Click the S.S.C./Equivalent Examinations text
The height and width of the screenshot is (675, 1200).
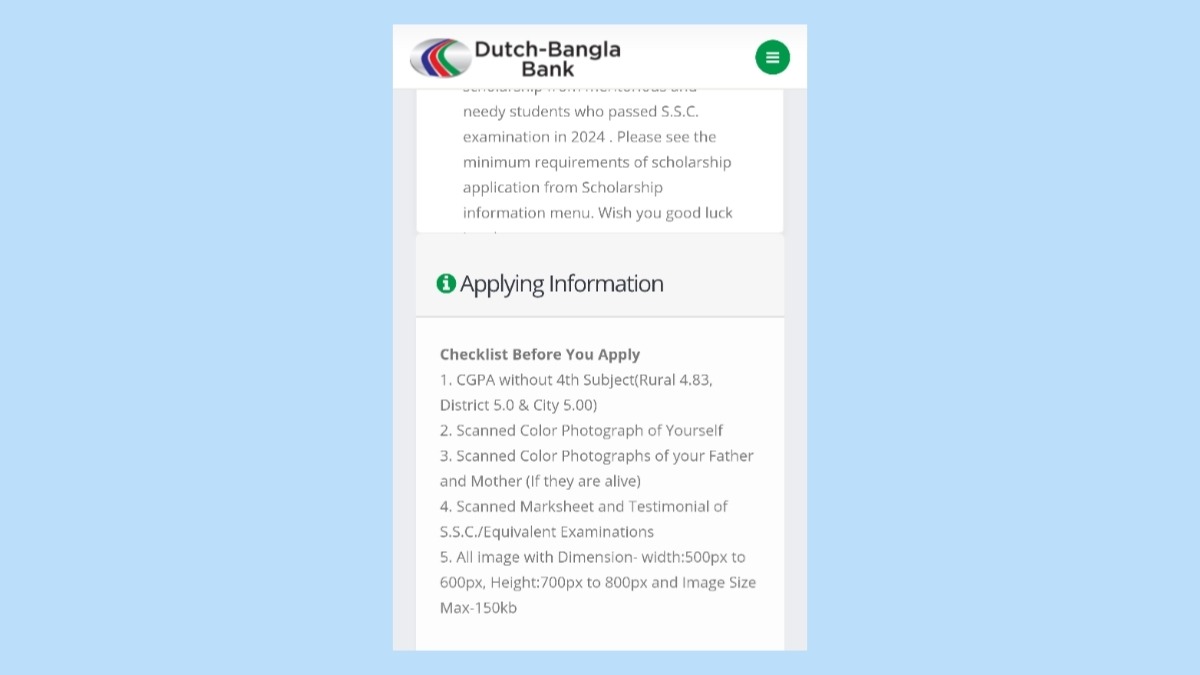point(546,532)
